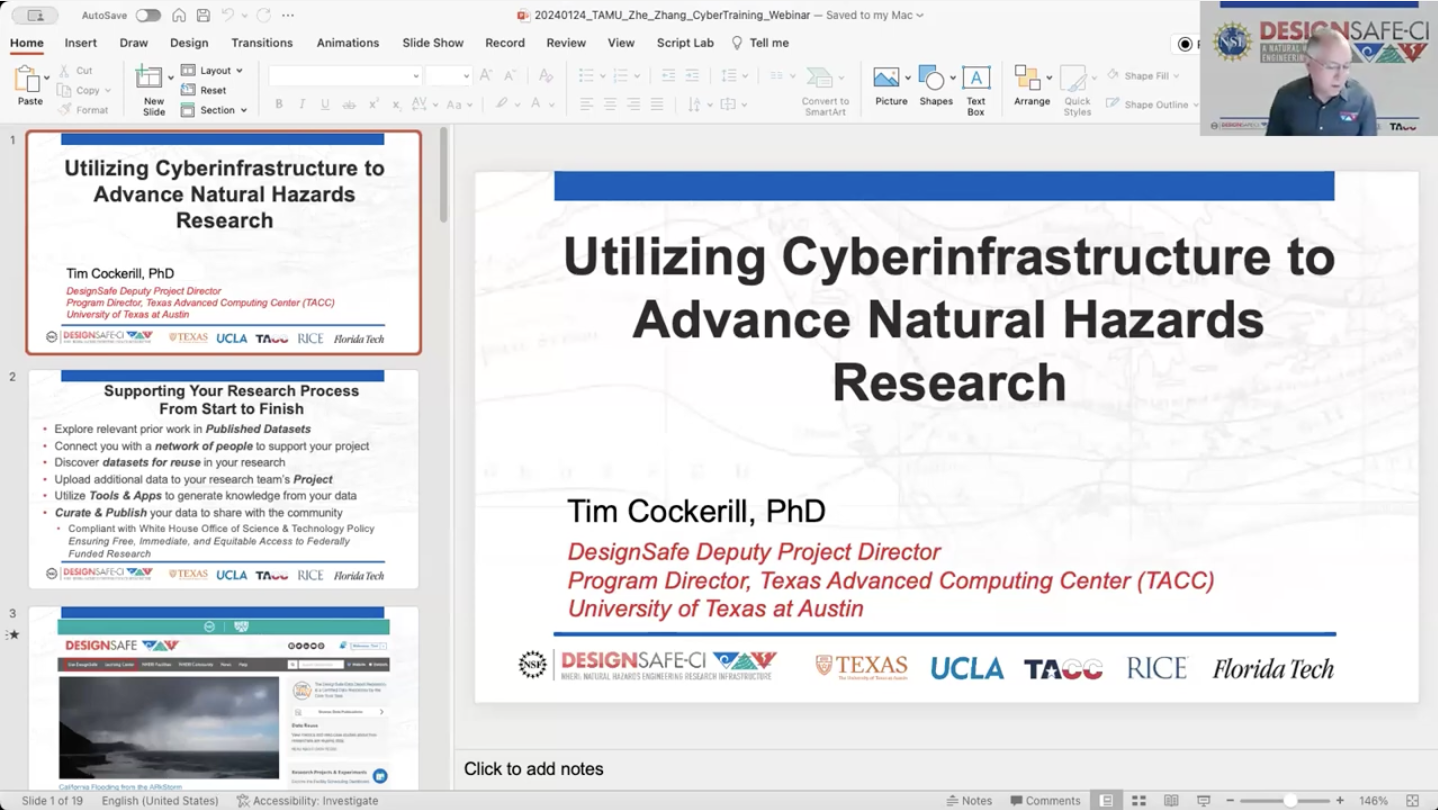Toggle Bold formatting
The height and width of the screenshot is (810, 1438).
(x=279, y=104)
